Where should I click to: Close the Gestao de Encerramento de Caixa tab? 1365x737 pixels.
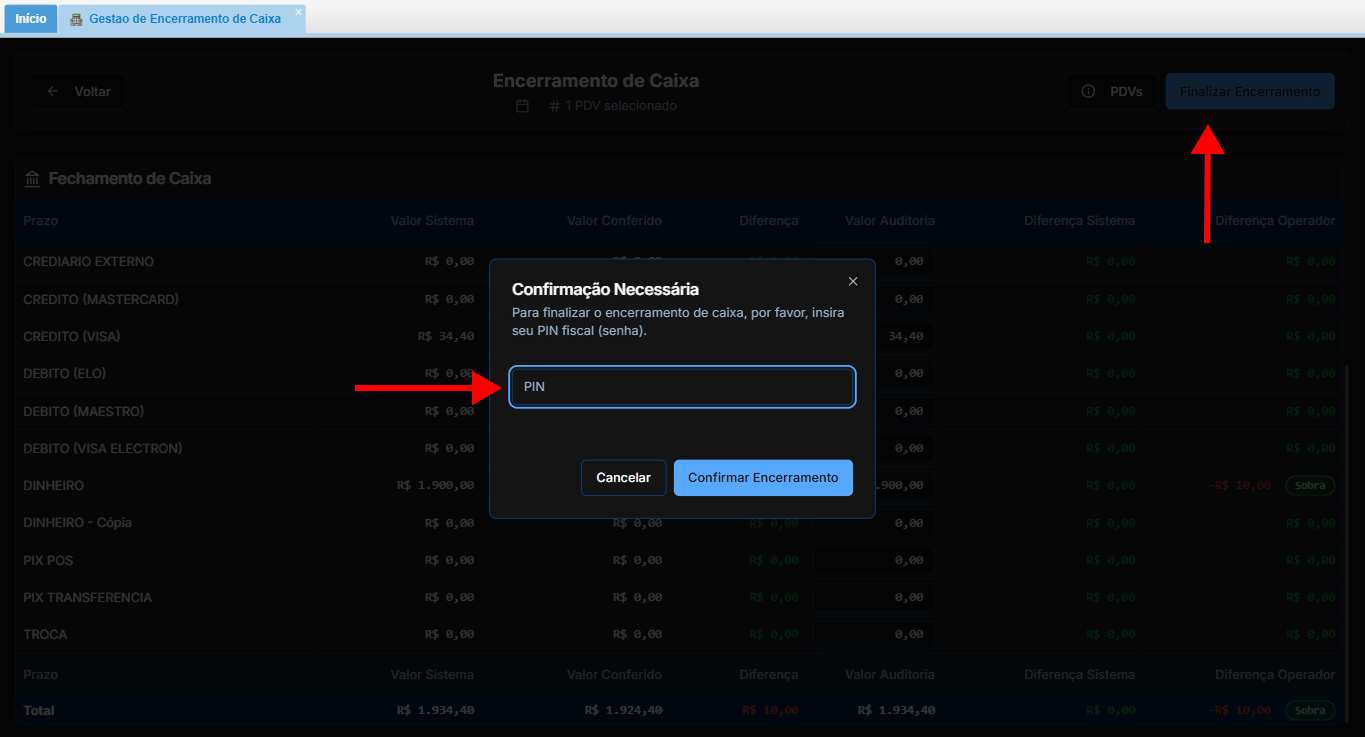298,12
